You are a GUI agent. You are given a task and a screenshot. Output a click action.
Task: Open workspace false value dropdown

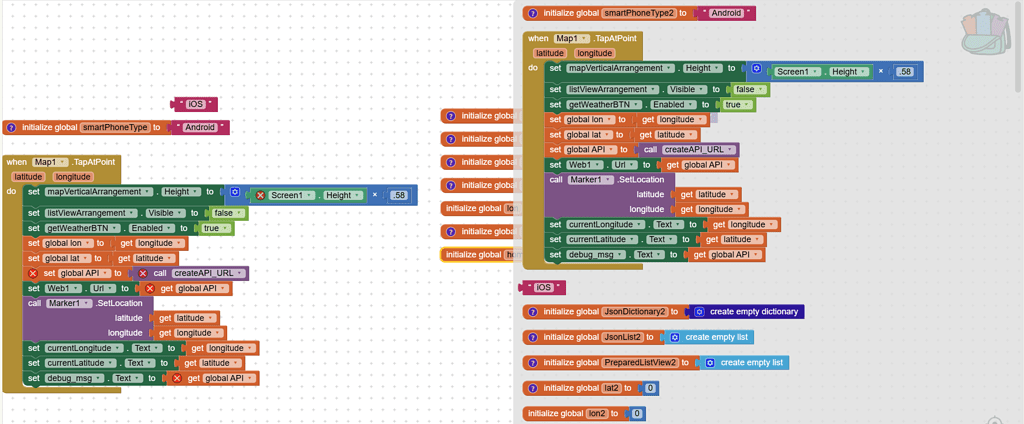pos(227,213)
